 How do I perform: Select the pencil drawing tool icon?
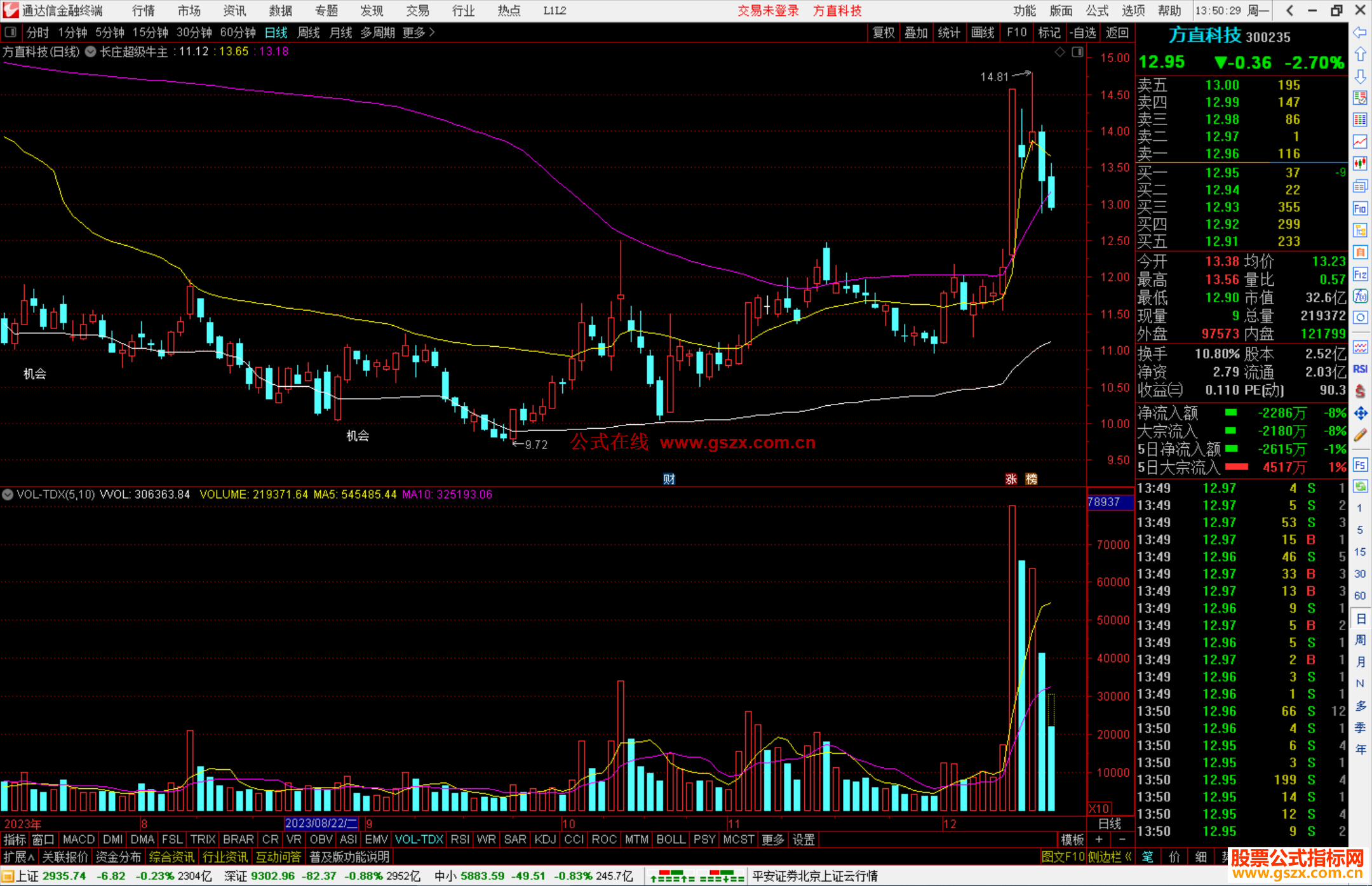[x=1360, y=435]
